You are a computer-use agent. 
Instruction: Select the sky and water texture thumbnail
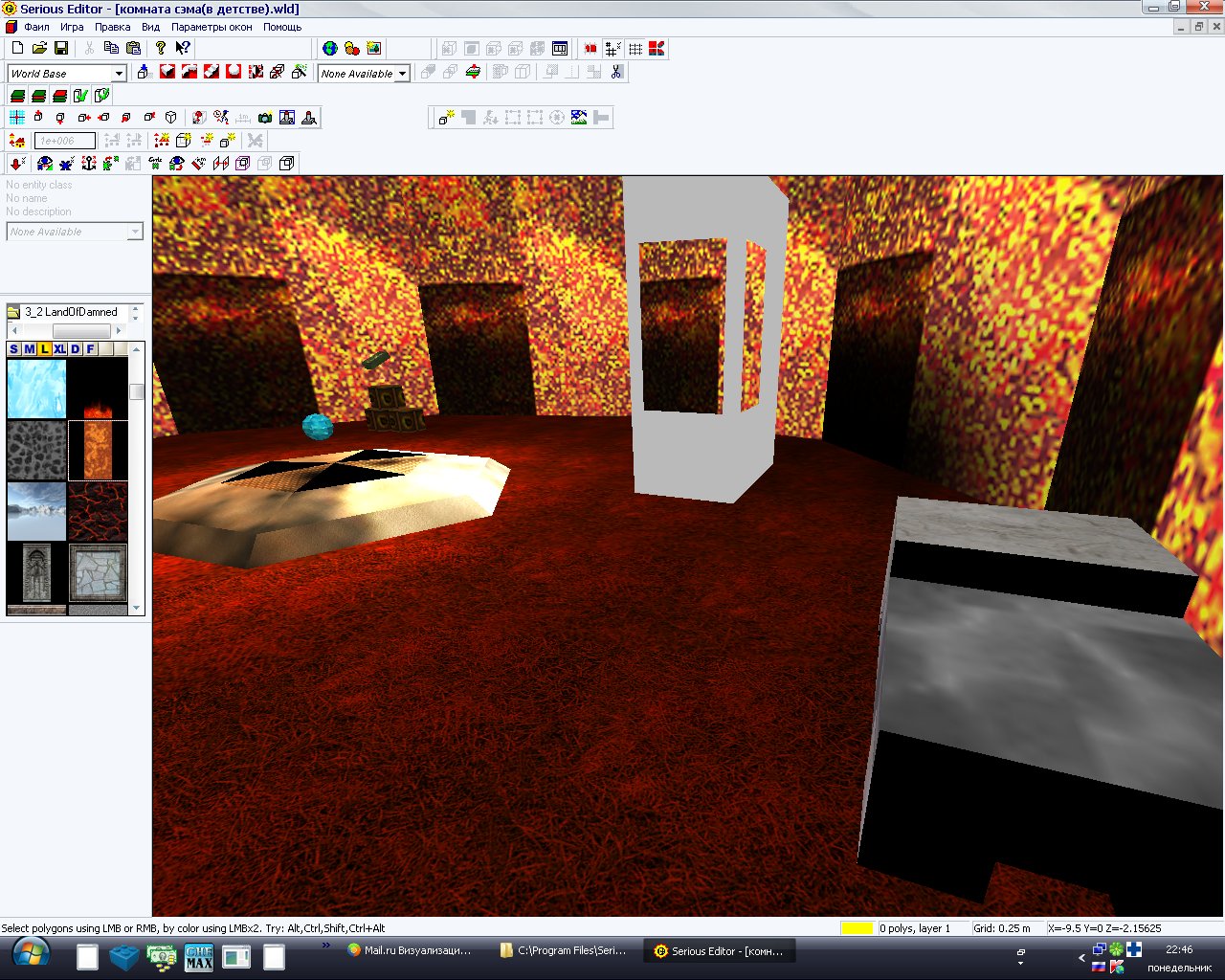pyautogui.click(x=36, y=511)
